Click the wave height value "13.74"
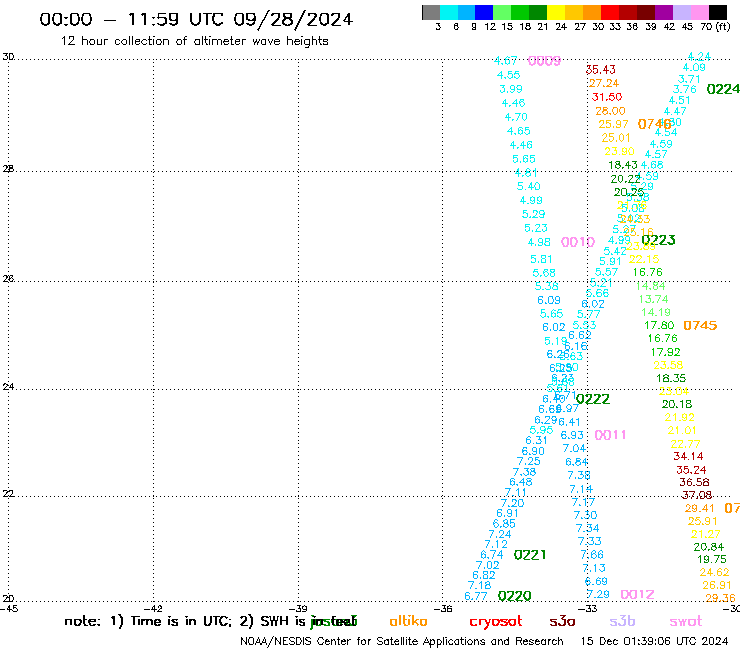The width and height of the screenshot is (740, 650). click(x=653, y=299)
